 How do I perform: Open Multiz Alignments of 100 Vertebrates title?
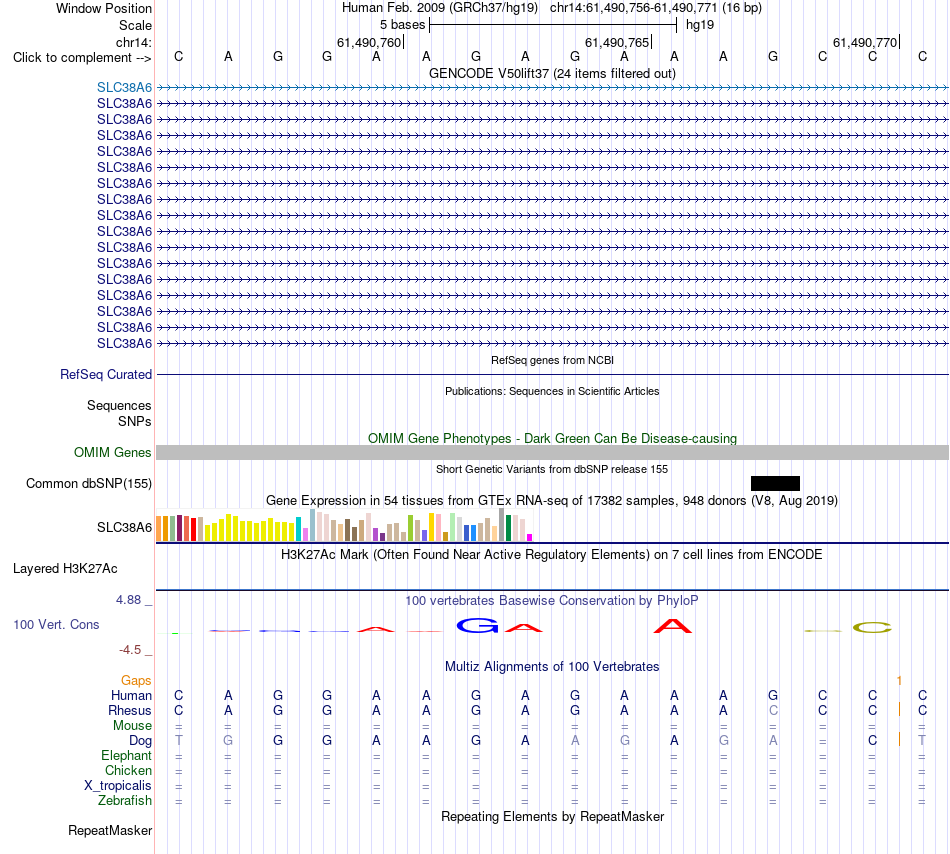(x=552, y=666)
